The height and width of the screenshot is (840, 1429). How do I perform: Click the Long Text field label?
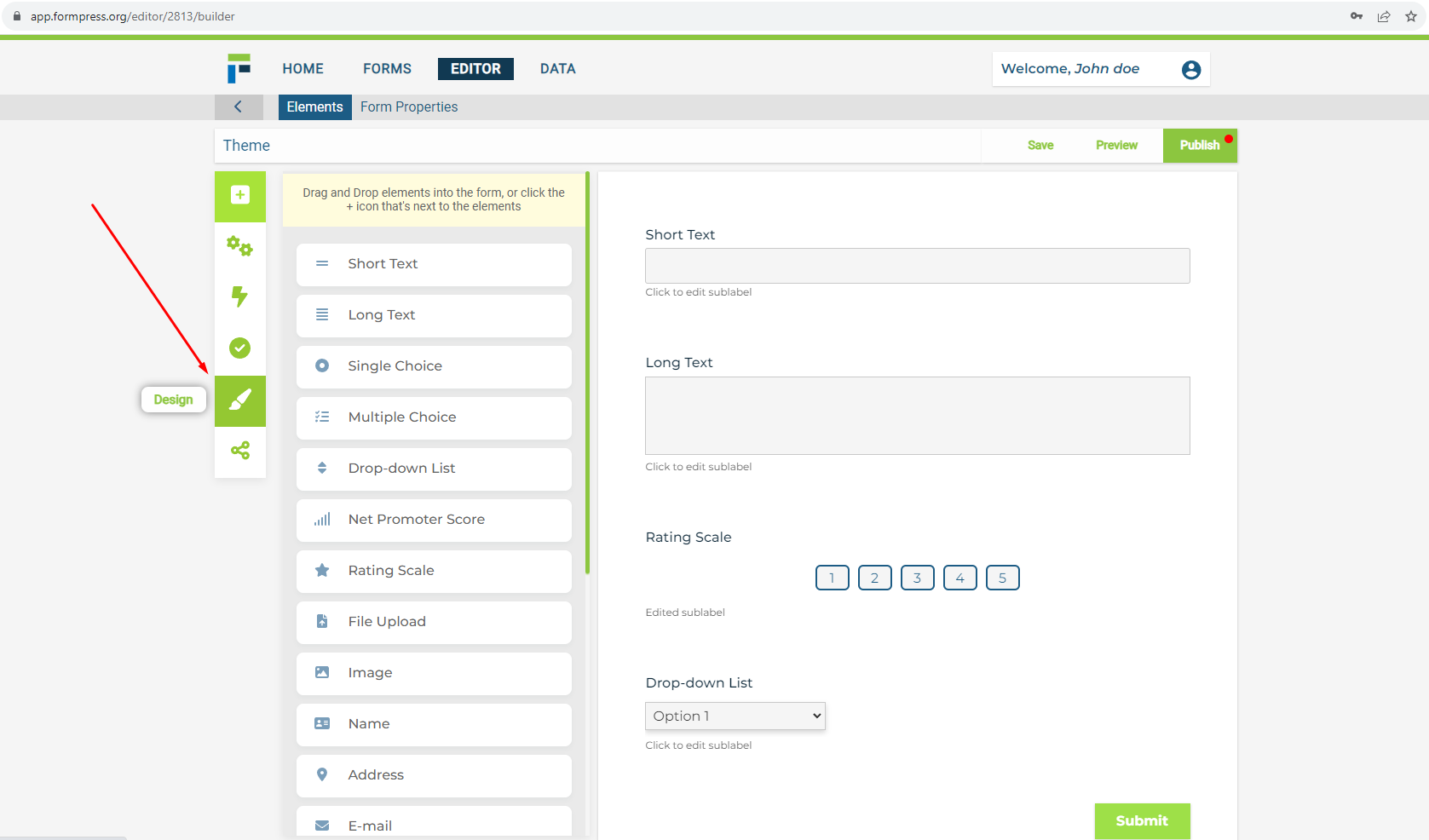pos(679,362)
